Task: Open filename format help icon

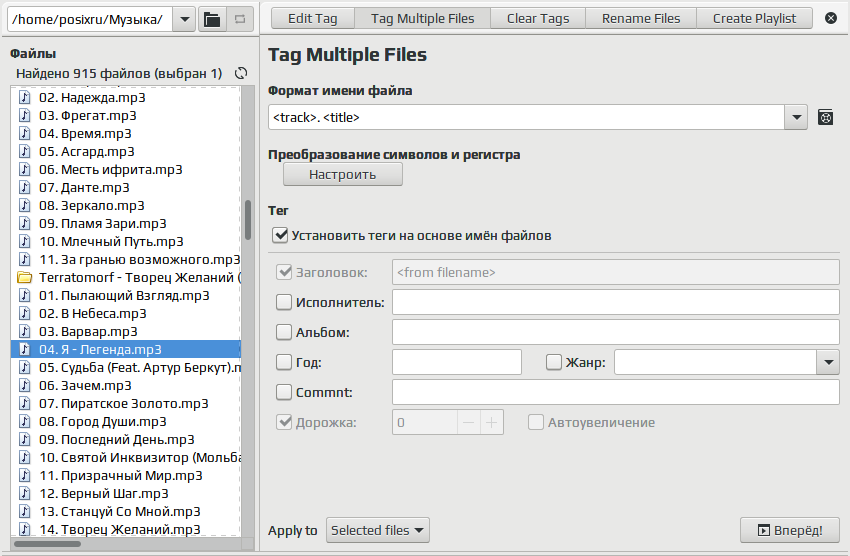Action: tap(825, 117)
